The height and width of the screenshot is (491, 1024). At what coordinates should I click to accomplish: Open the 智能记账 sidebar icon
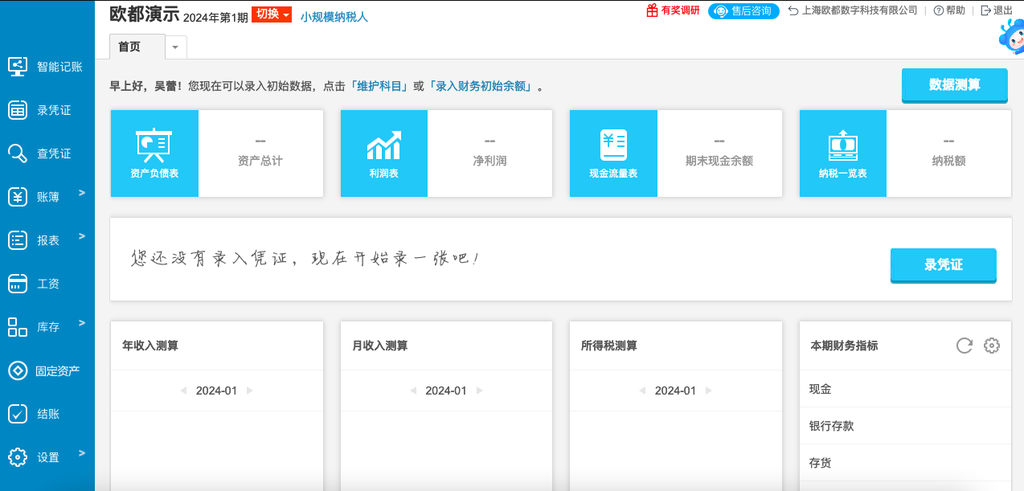(x=17, y=67)
